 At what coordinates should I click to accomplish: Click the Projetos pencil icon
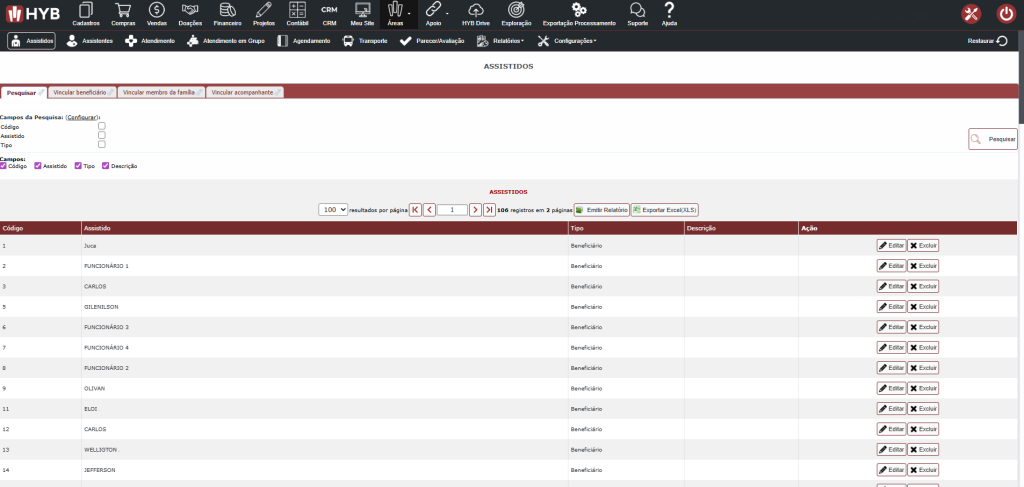pos(263,12)
